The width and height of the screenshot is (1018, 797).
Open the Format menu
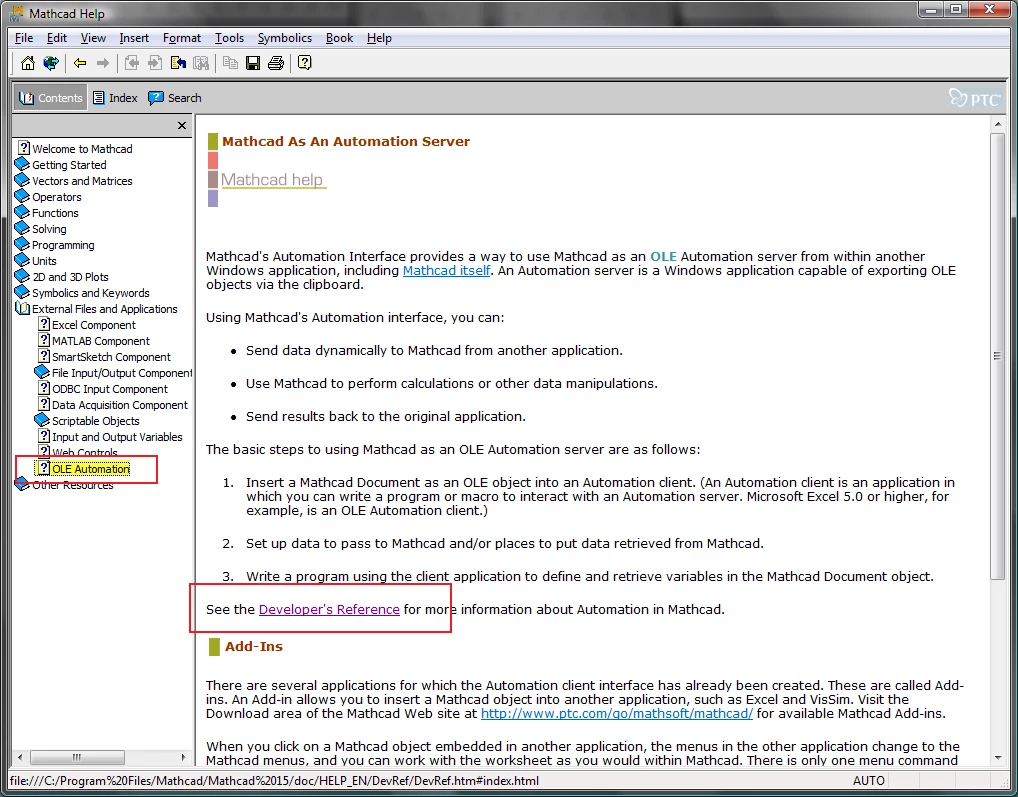182,38
